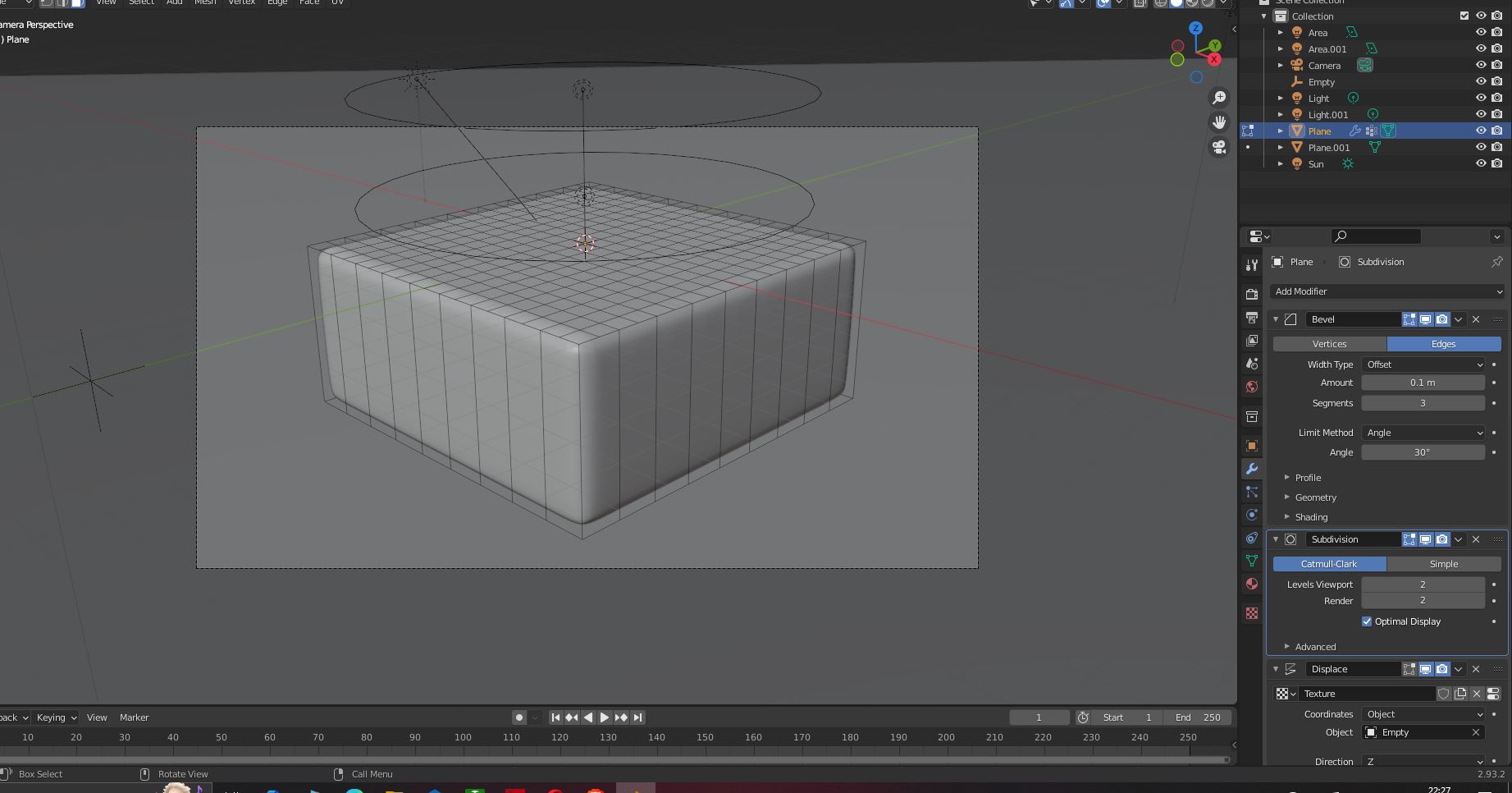Click the Y axis on navigation gizmo
Screen dimensions: 1512x793
click(x=1214, y=45)
